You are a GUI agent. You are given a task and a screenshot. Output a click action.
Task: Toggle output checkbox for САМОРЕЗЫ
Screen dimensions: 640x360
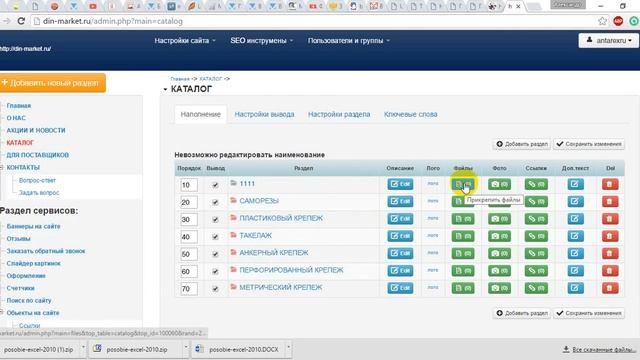215,202
